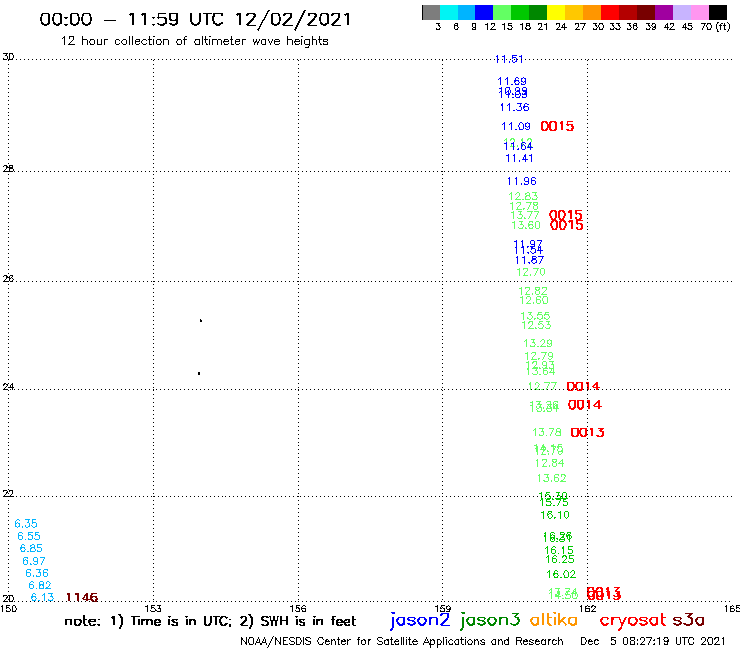Screen dimensions: 740x650
Task: Click the latitude axis label 28
Action: tap(8, 169)
